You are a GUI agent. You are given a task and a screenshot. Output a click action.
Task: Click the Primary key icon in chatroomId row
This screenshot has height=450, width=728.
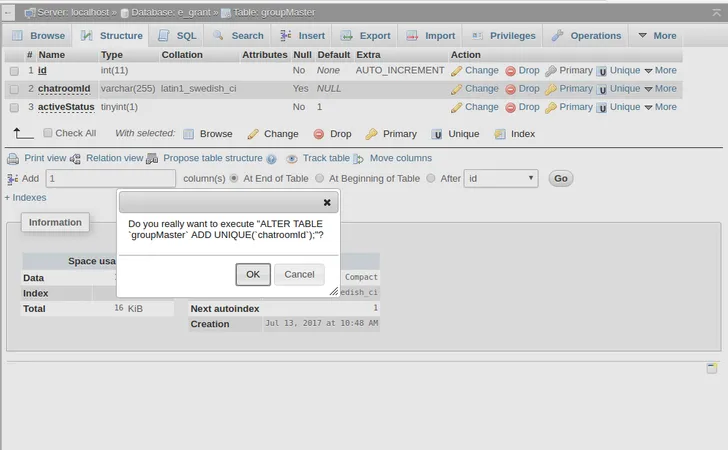pyautogui.click(x=551, y=89)
